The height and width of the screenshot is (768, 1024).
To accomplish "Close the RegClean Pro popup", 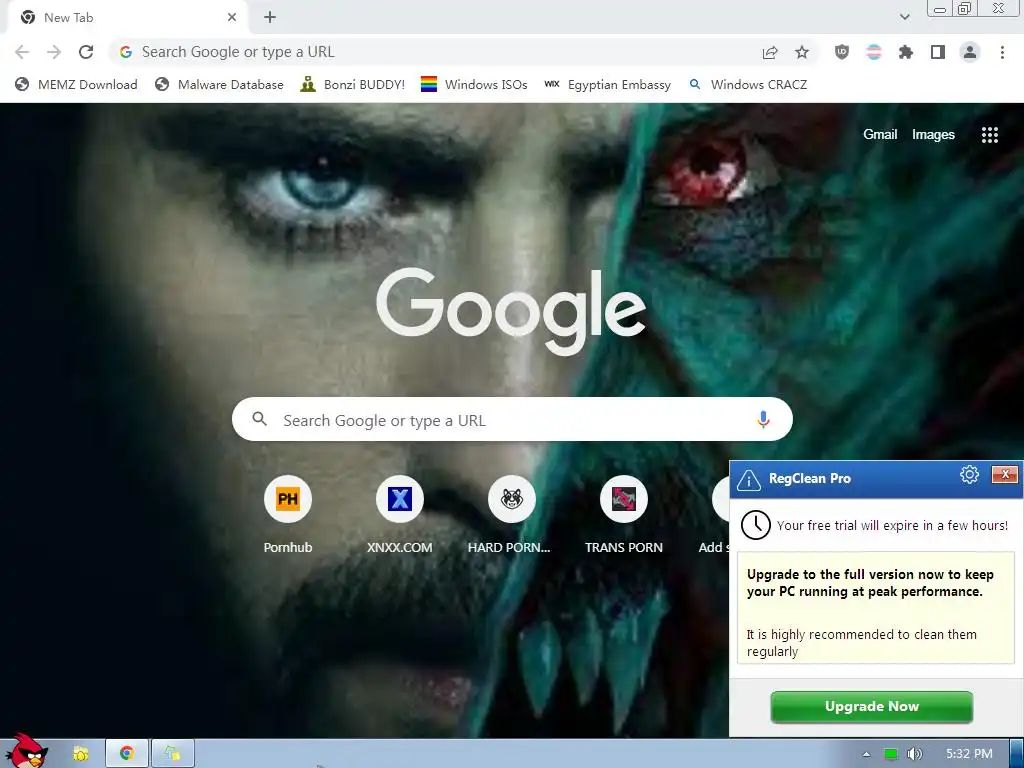I will coord(1004,474).
